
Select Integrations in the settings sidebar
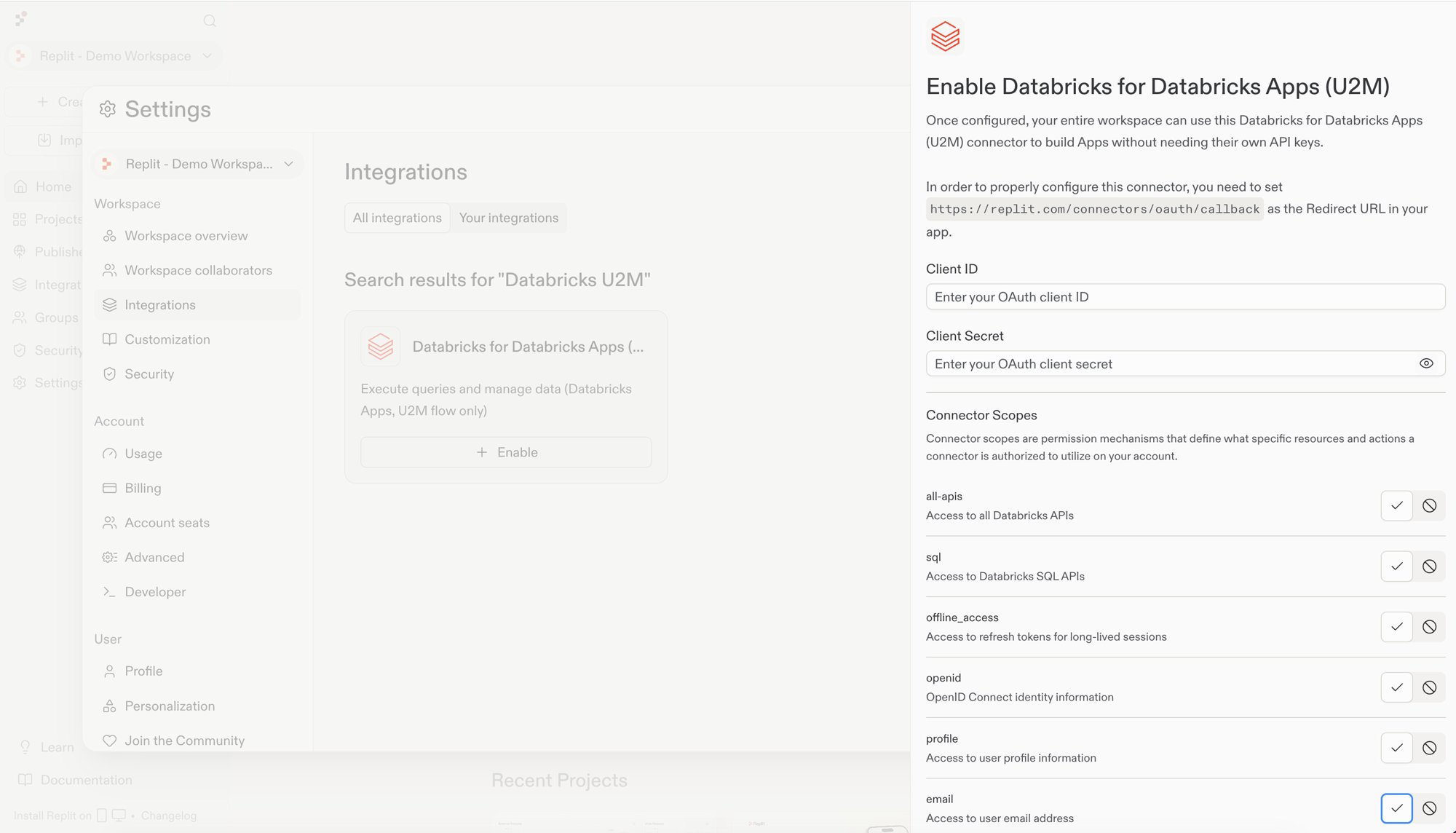[x=197, y=304]
